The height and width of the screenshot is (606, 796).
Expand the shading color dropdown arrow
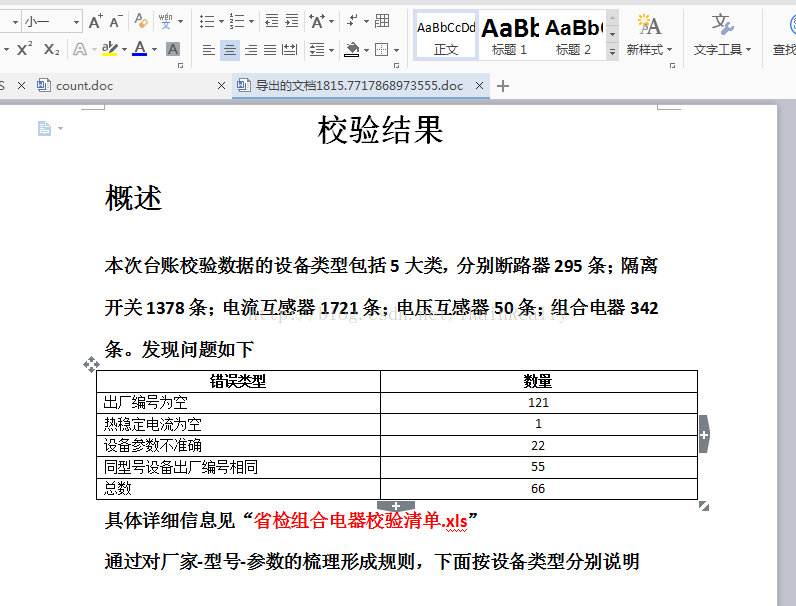tap(366, 50)
